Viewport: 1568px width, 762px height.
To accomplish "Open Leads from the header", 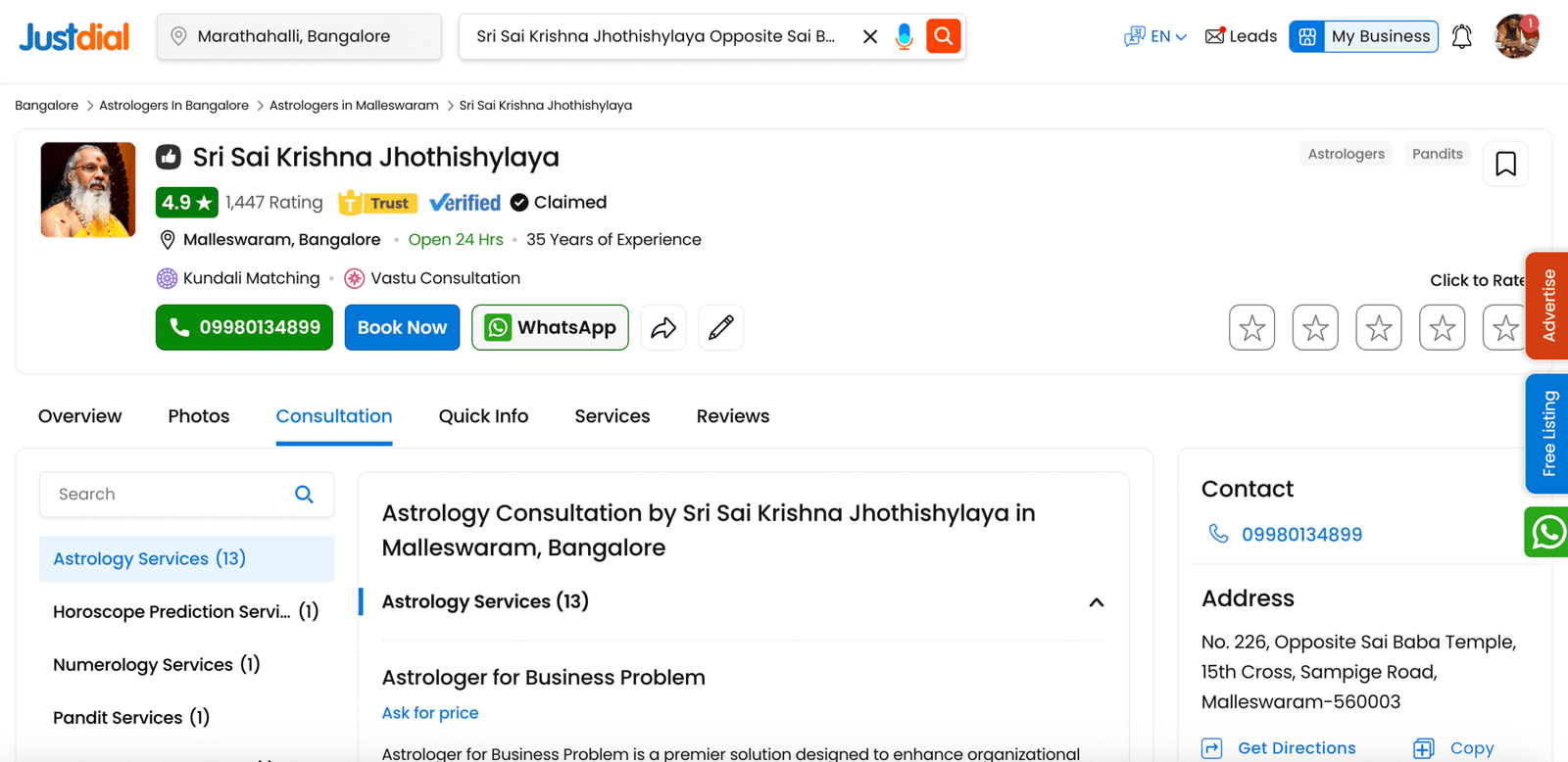I will pos(1241,36).
